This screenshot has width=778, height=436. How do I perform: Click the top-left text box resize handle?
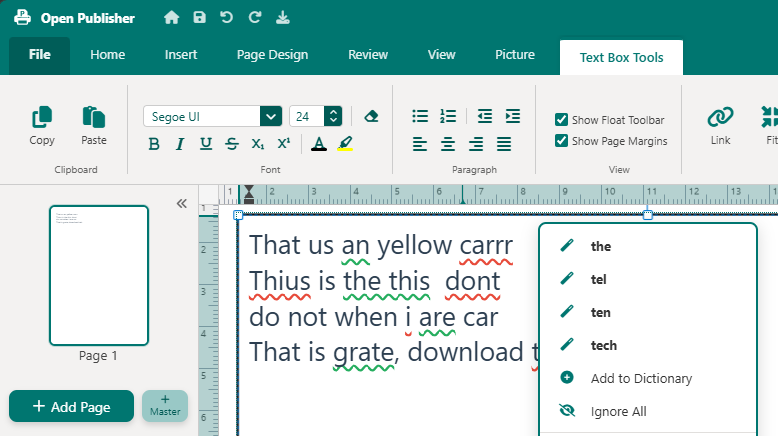click(238, 215)
